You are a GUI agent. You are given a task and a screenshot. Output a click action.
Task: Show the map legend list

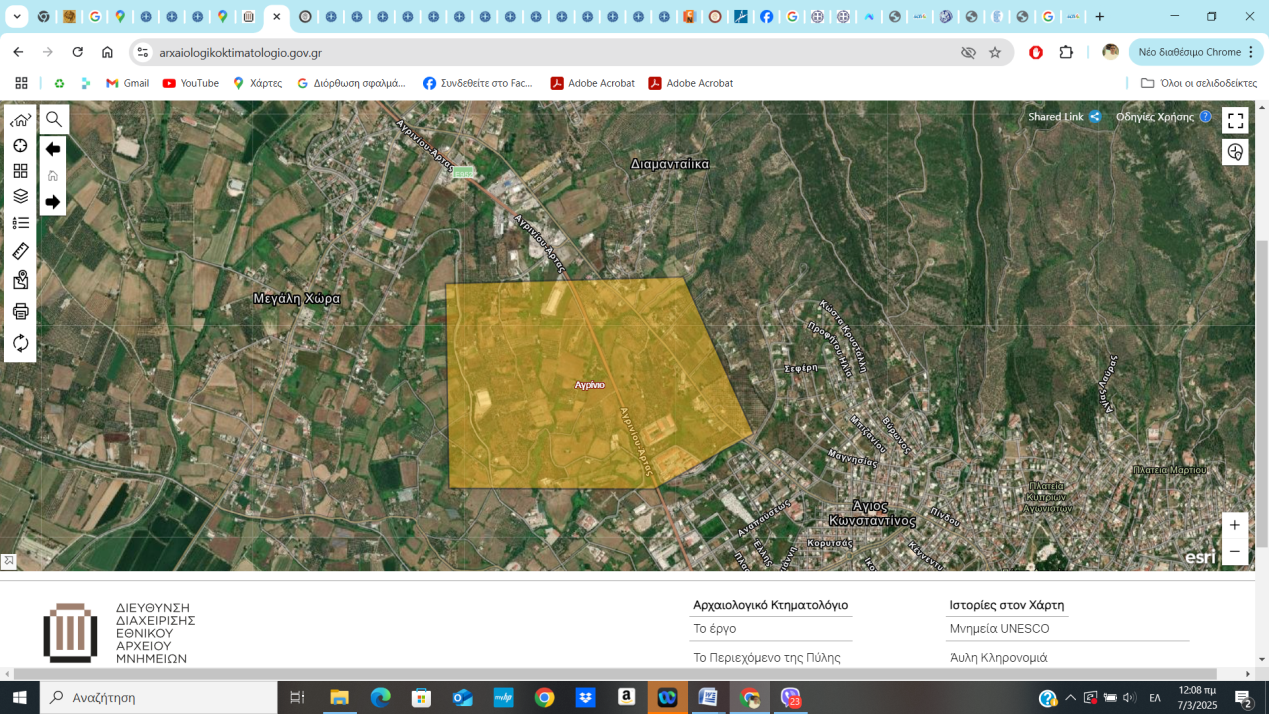pos(20,223)
